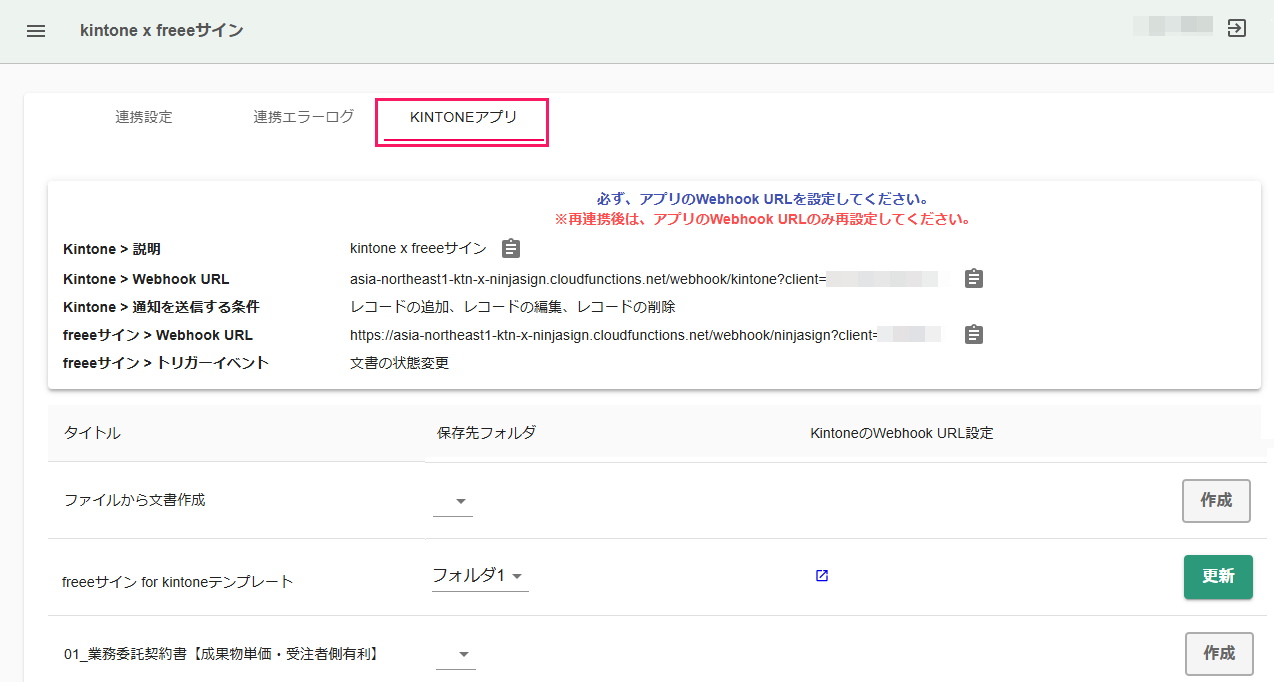Image resolution: width=1274 pixels, height=682 pixels.
Task: Click the freeeサイン > トリガーイベント label
Action: click(166, 363)
